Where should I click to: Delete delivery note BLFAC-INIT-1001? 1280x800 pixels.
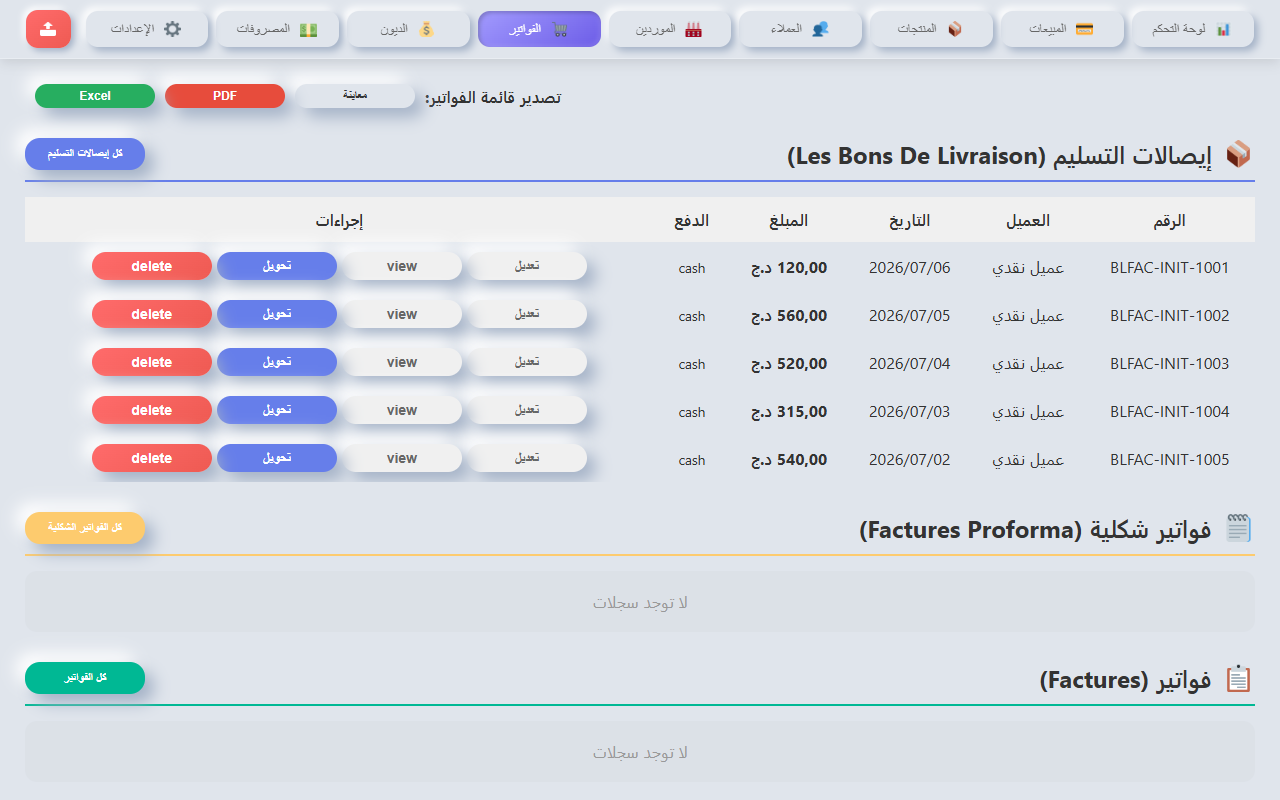[152, 266]
